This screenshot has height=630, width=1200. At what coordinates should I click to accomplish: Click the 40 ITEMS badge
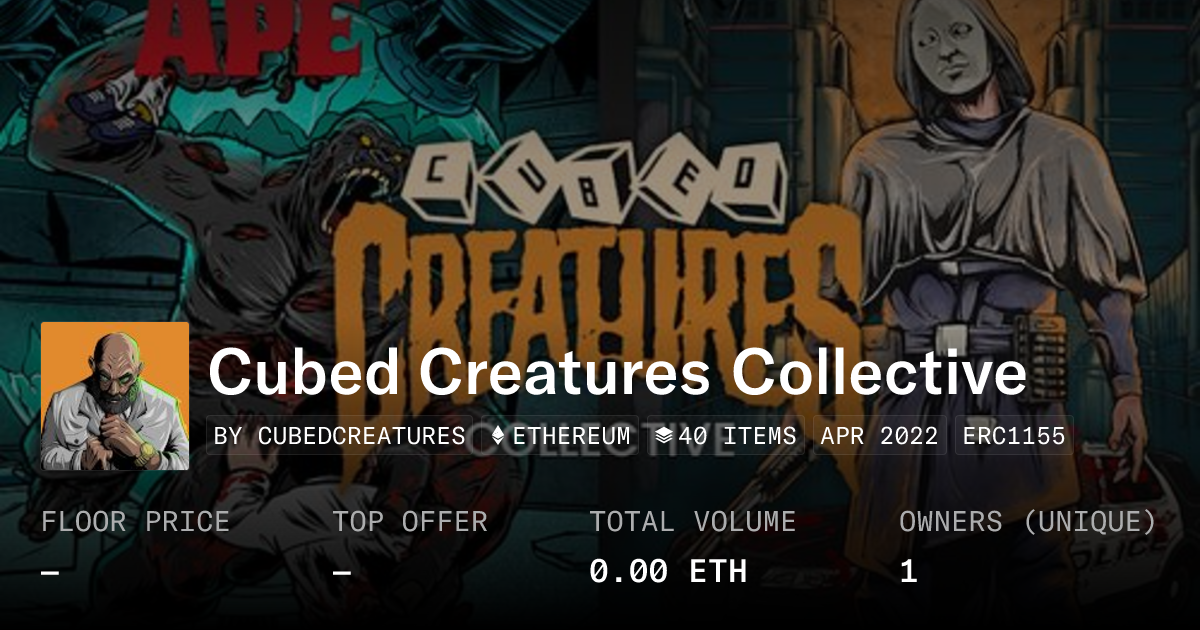(x=726, y=436)
